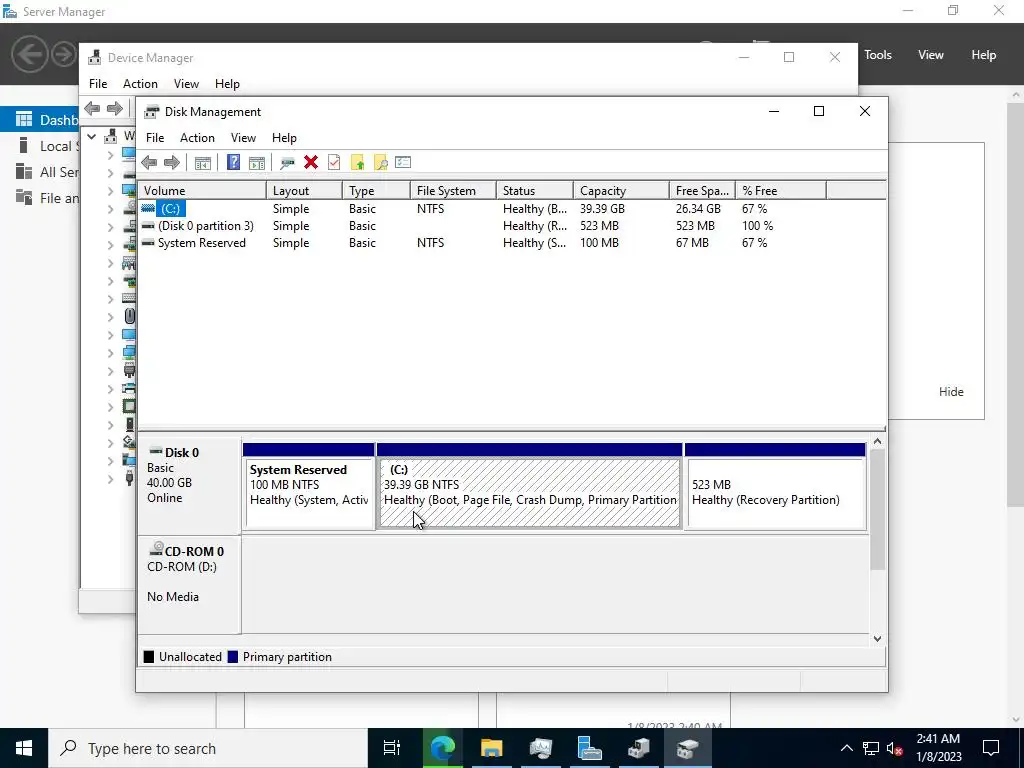This screenshot has height=768, width=1024.
Task: Toggle Show/Hide Console Tree toolbar icon
Action: [202, 163]
